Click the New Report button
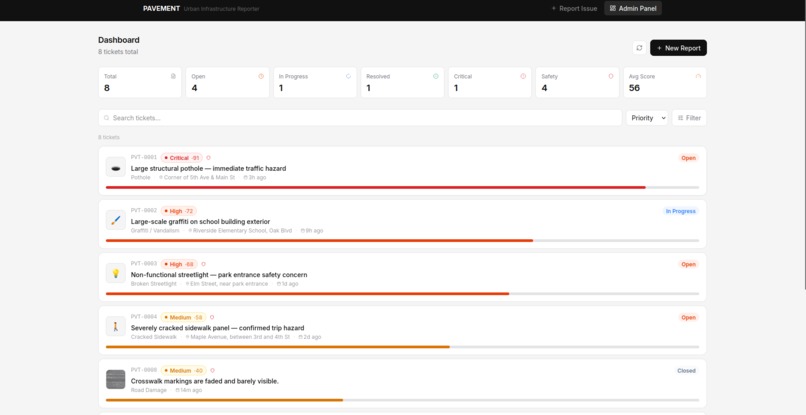806x415 pixels. 678,48
